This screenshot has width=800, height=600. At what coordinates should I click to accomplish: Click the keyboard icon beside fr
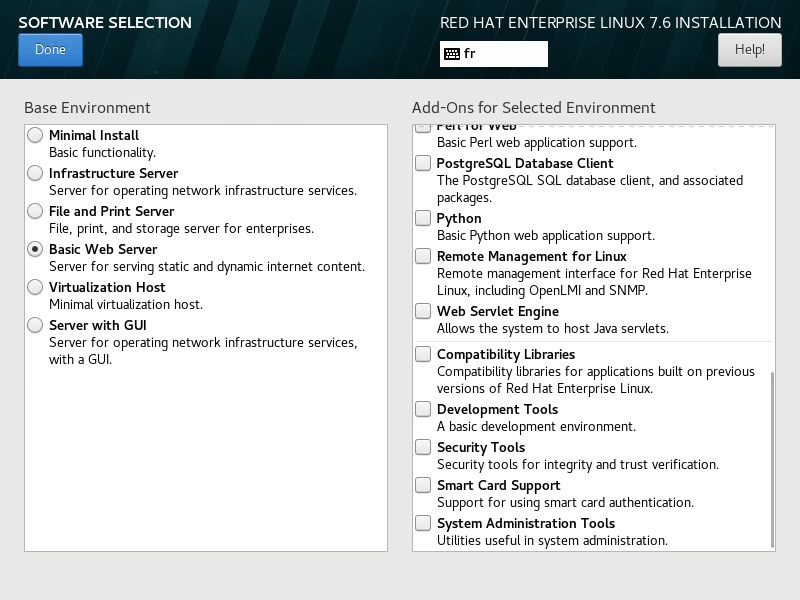452,54
